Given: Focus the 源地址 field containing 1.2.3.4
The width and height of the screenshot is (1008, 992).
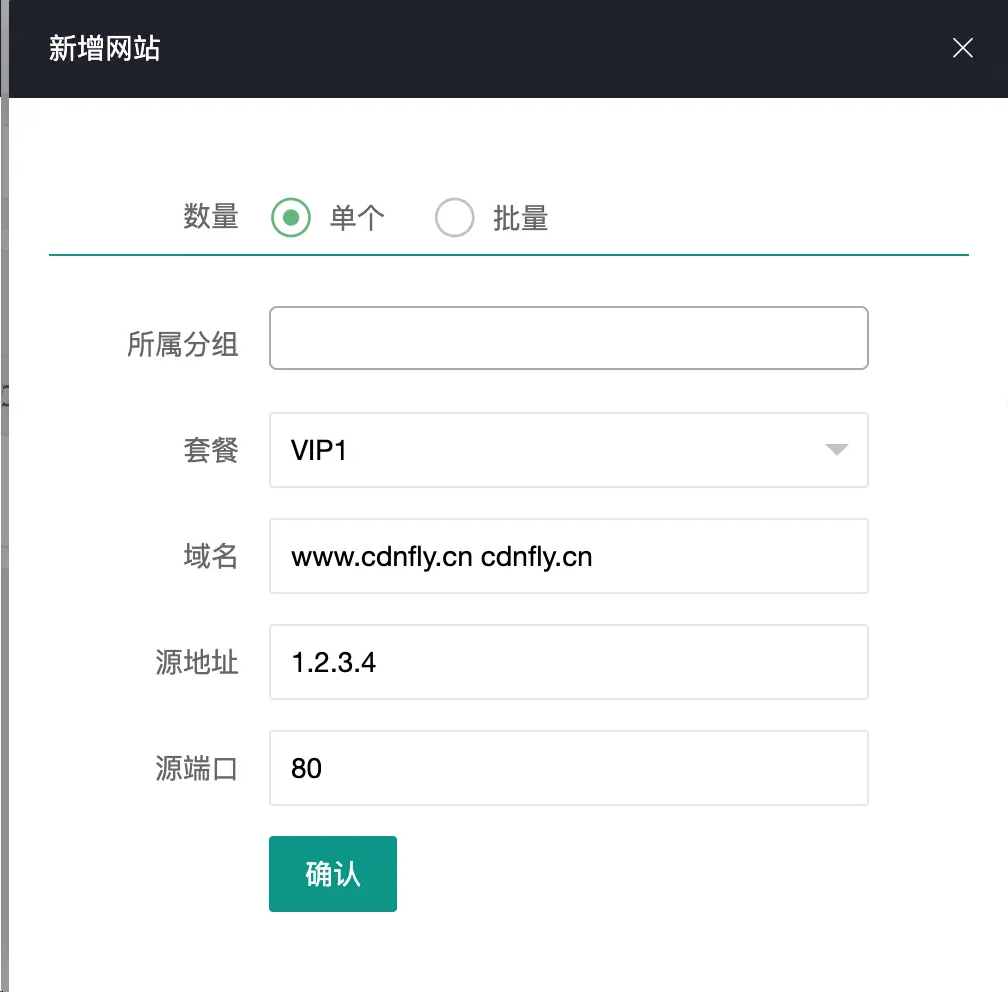Looking at the screenshot, I should (x=568, y=662).
